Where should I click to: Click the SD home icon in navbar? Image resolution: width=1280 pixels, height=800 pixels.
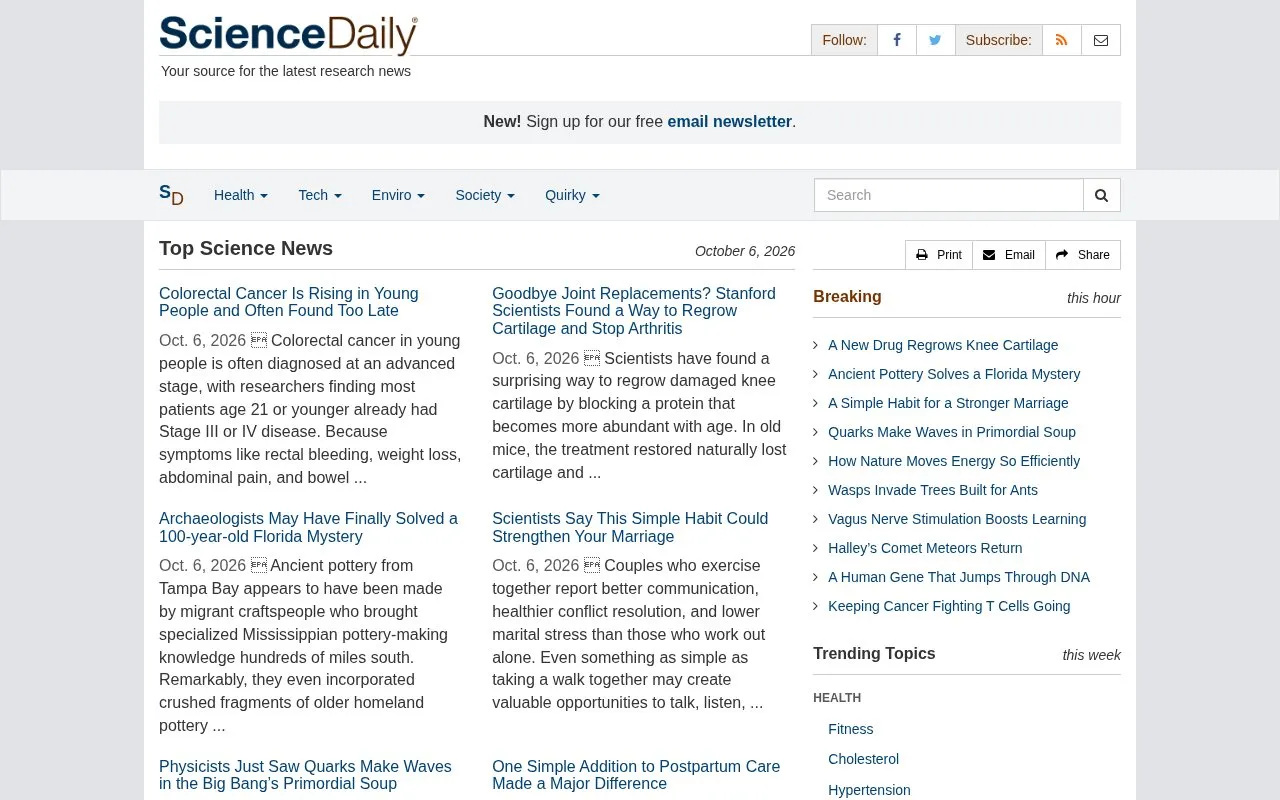pos(171,195)
